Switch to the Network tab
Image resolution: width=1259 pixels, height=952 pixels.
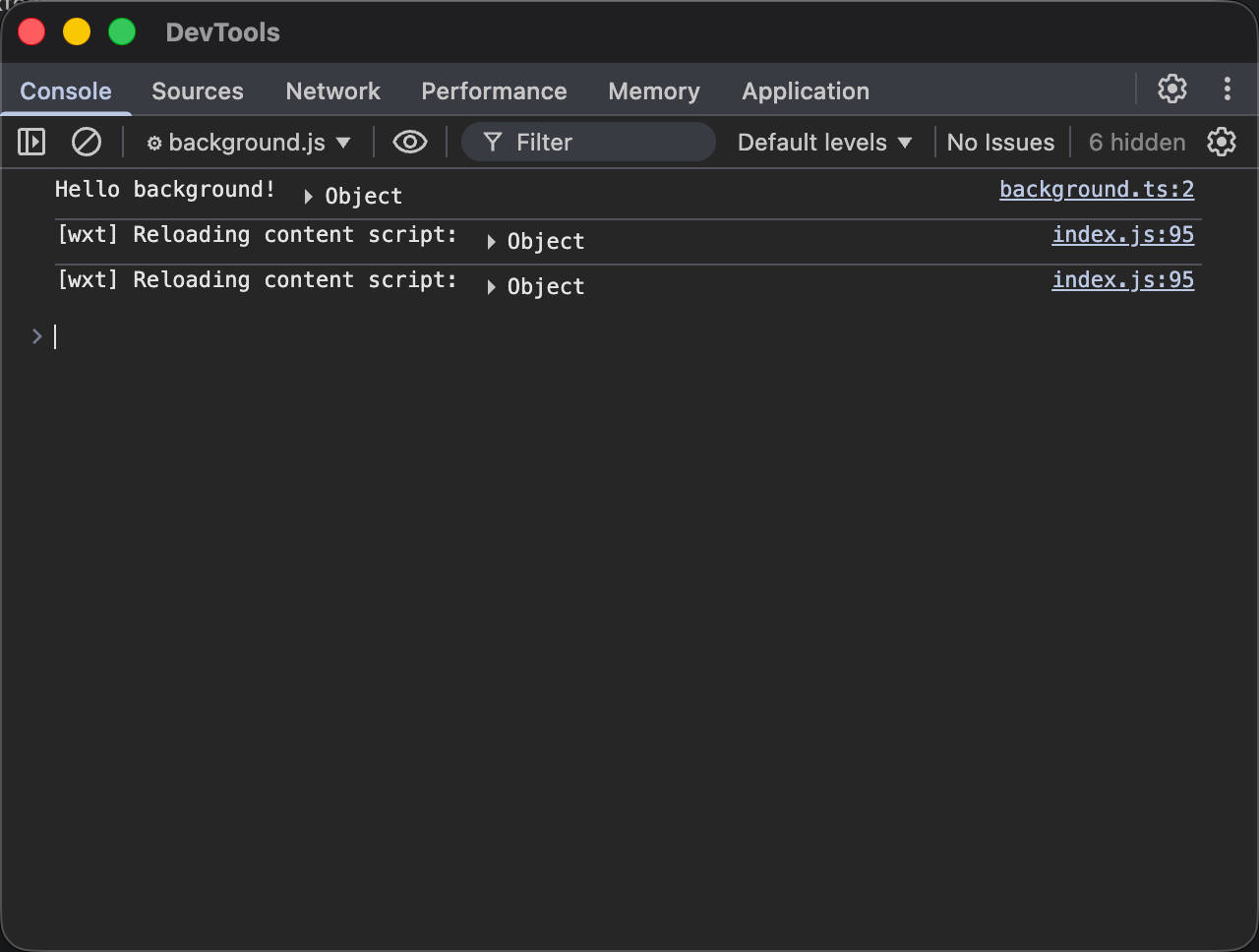332,90
